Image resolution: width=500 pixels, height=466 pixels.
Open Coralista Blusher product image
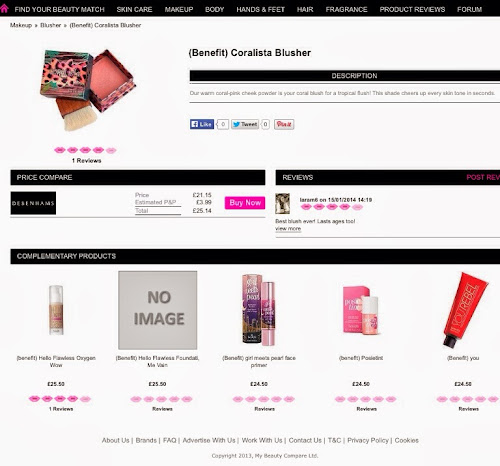[x=88, y=89]
